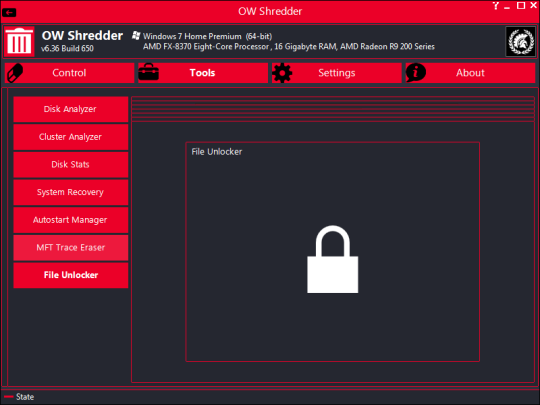Image resolution: width=540 pixels, height=405 pixels.
Task: Click the toolbox icon beside Tools
Action: (x=148, y=72)
